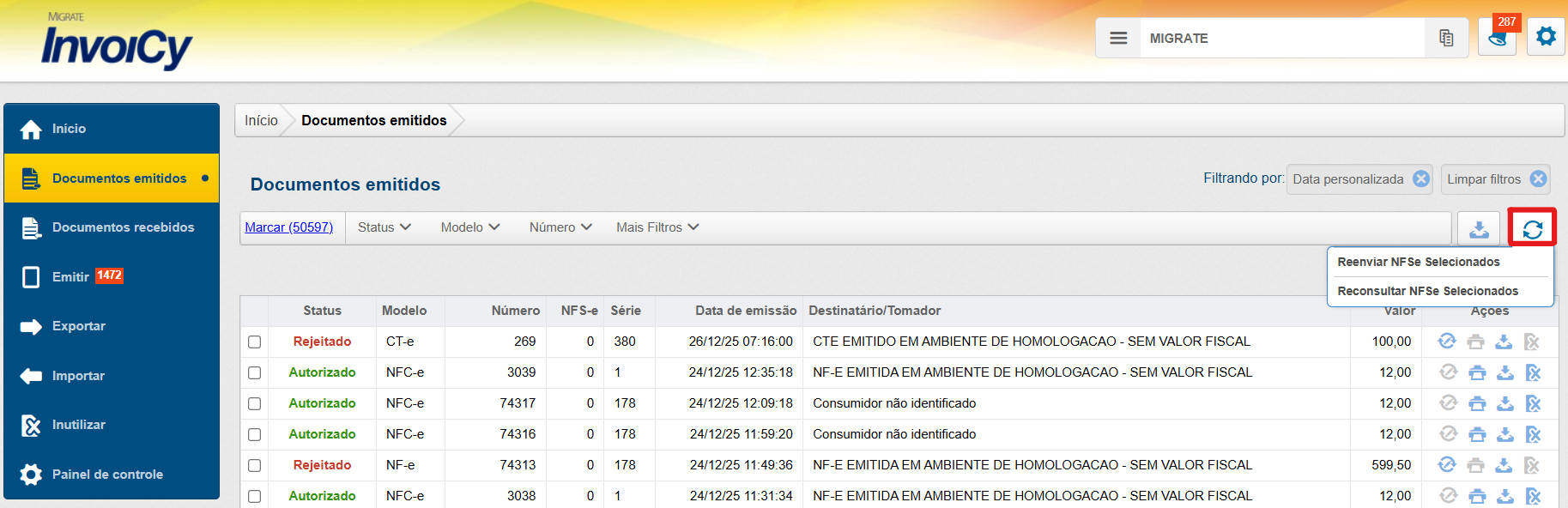Open the hamburger menu beside MIGRATE
1568x508 pixels.
(1118, 39)
